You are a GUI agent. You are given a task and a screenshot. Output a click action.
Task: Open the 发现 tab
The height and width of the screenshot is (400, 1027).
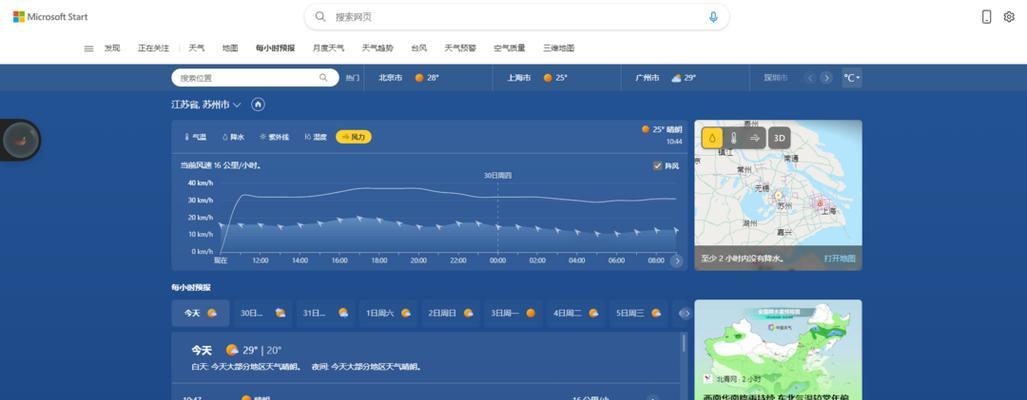tap(112, 48)
